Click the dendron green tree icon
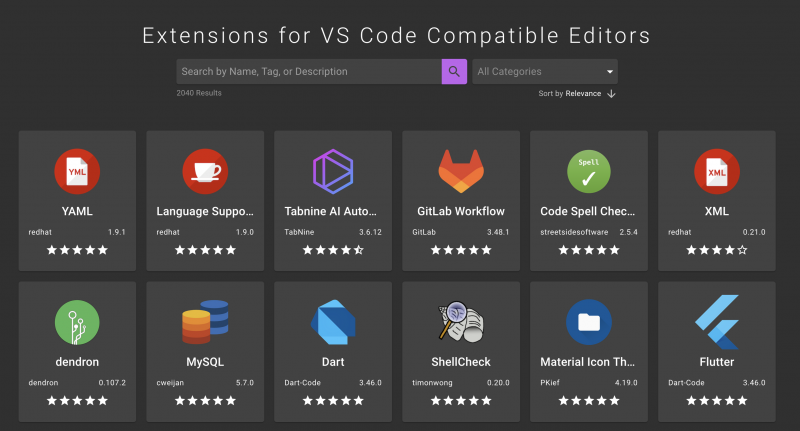 [x=77, y=322]
